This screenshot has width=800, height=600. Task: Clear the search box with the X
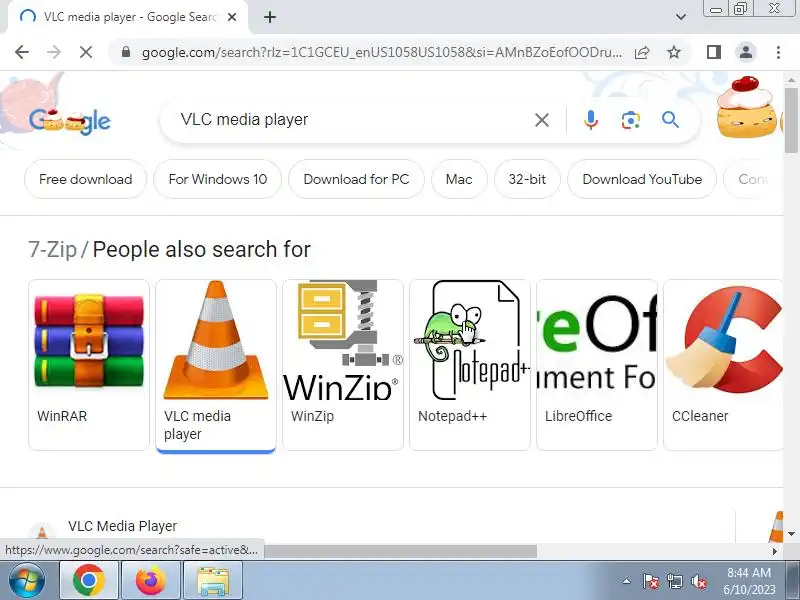pos(542,120)
